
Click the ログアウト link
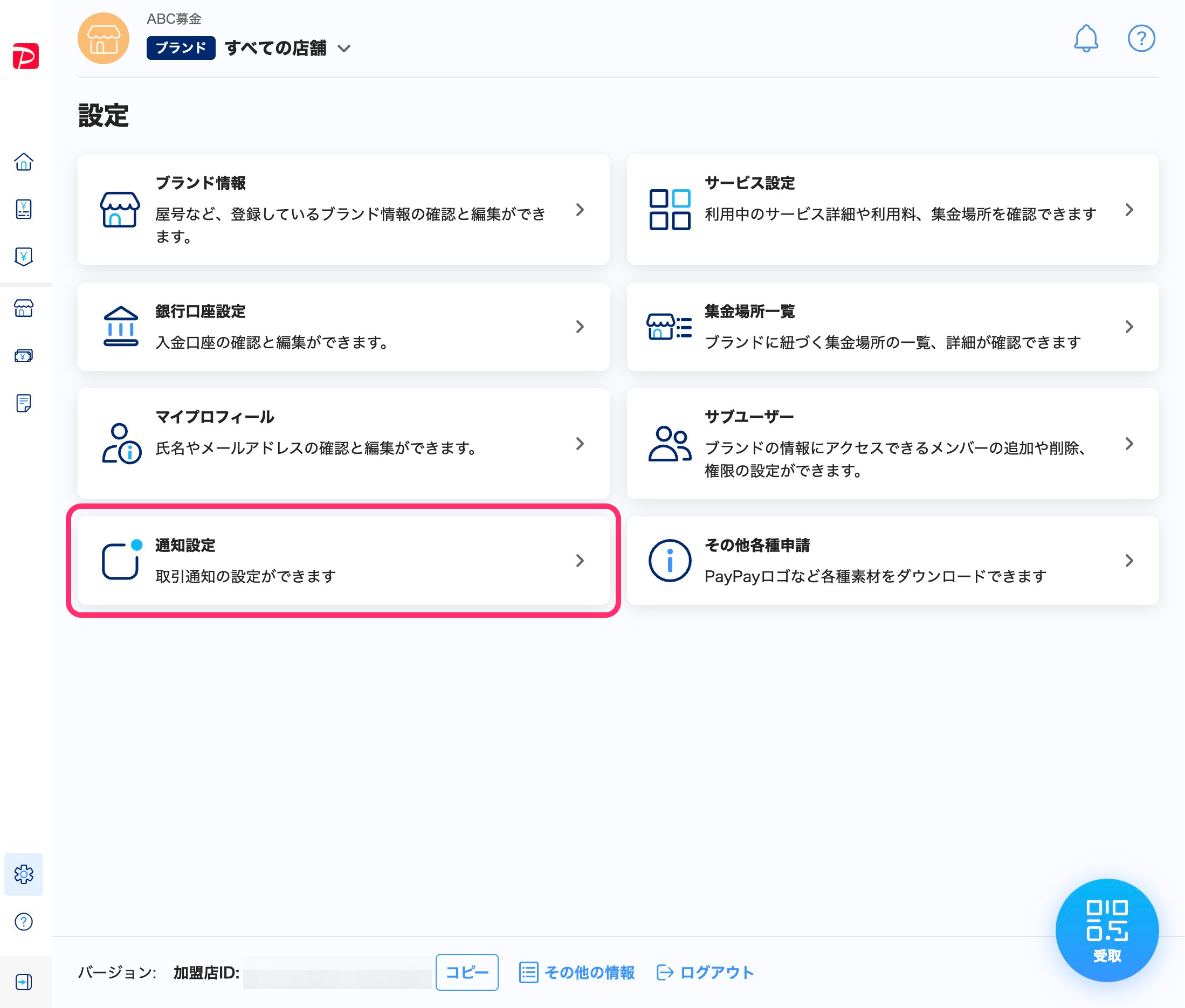point(717,972)
